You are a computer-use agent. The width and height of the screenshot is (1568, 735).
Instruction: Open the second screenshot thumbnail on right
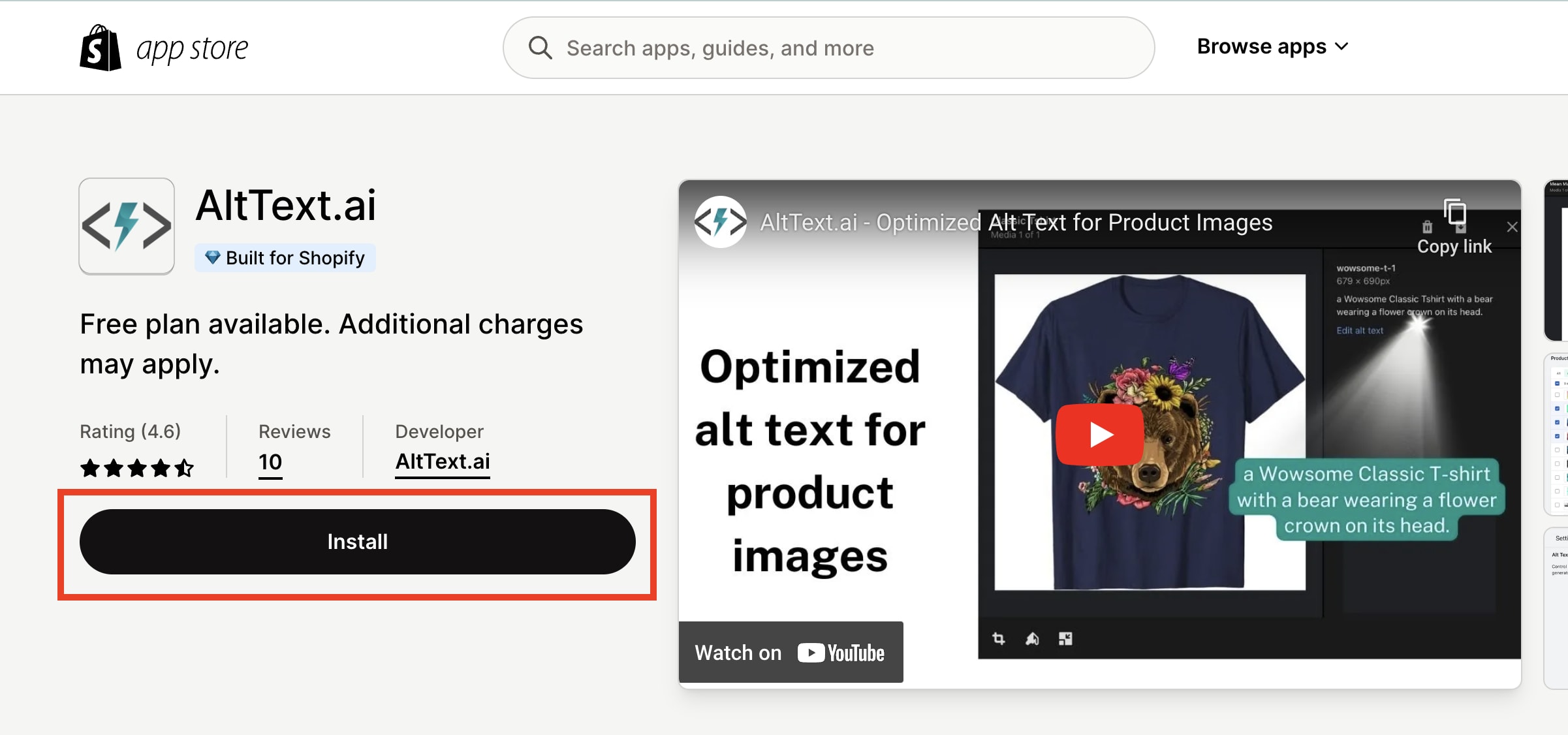(1556, 434)
